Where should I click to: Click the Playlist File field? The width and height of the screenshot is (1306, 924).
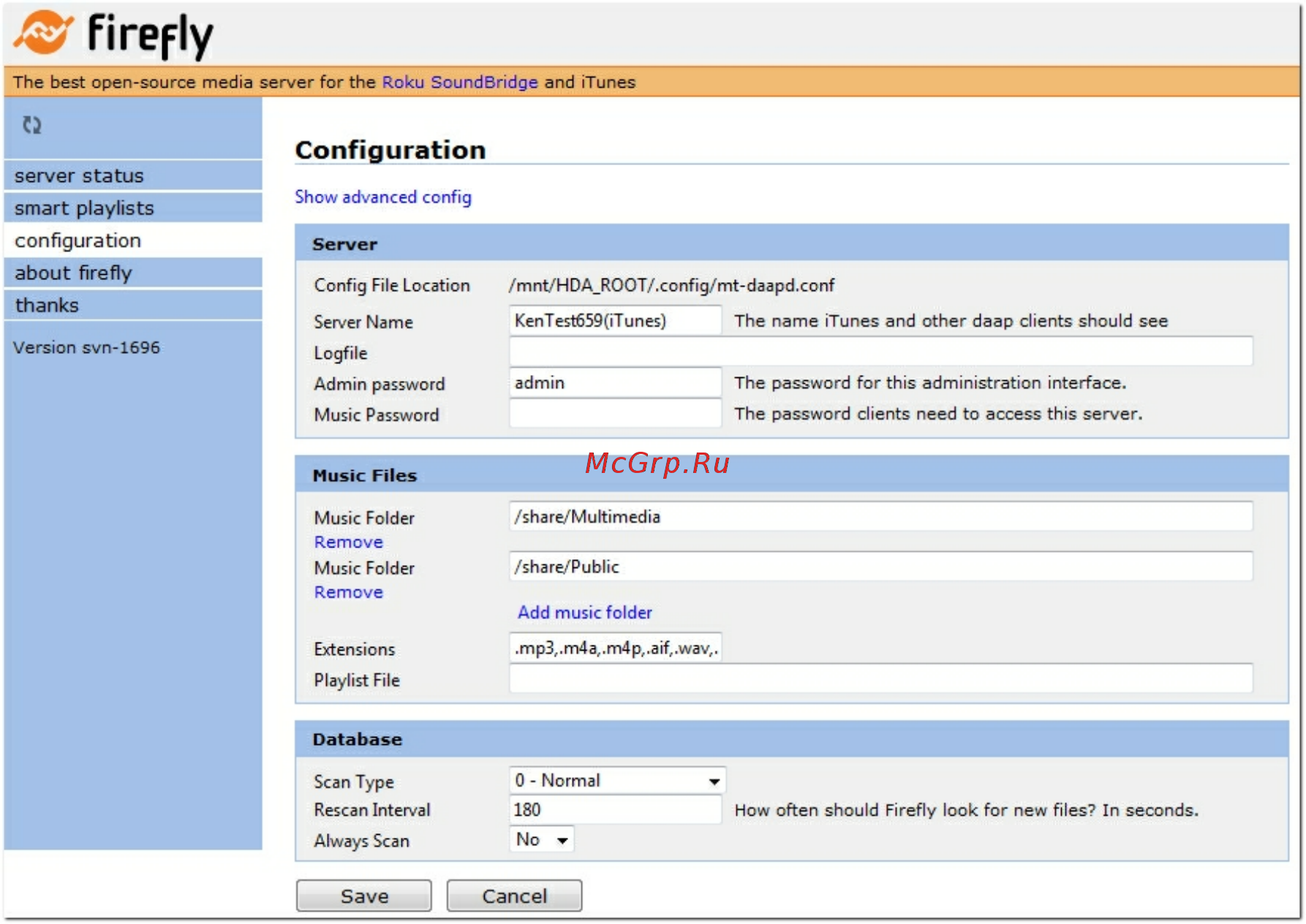tap(881, 678)
